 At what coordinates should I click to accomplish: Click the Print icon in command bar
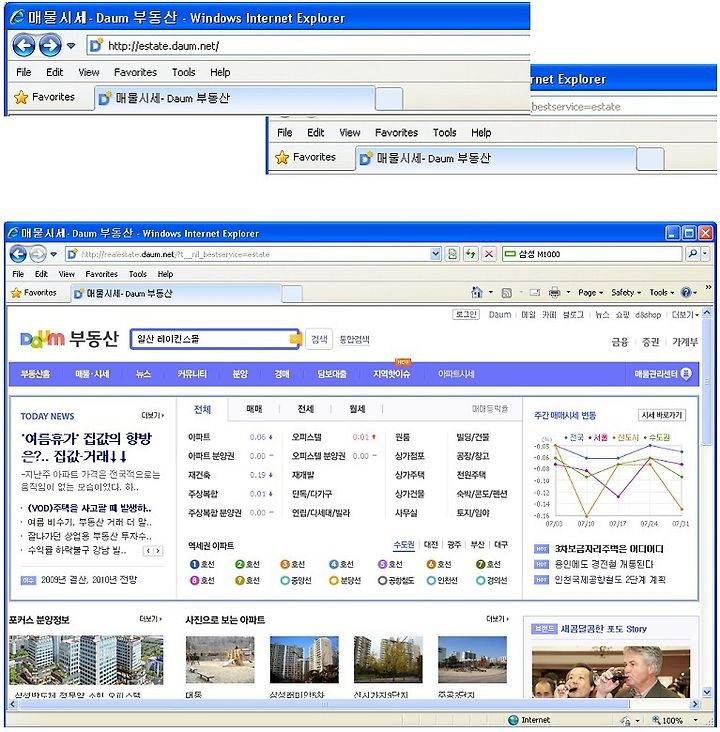click(x=554, y=293)
